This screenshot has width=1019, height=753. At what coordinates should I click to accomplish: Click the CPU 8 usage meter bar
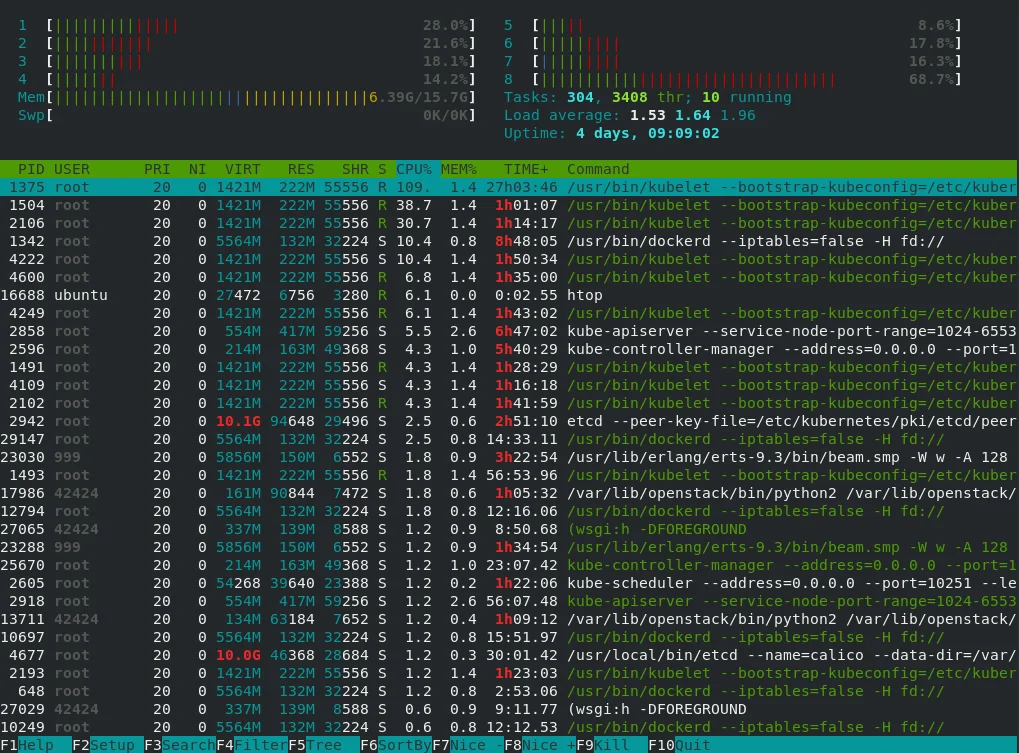(x=745, y=79)
